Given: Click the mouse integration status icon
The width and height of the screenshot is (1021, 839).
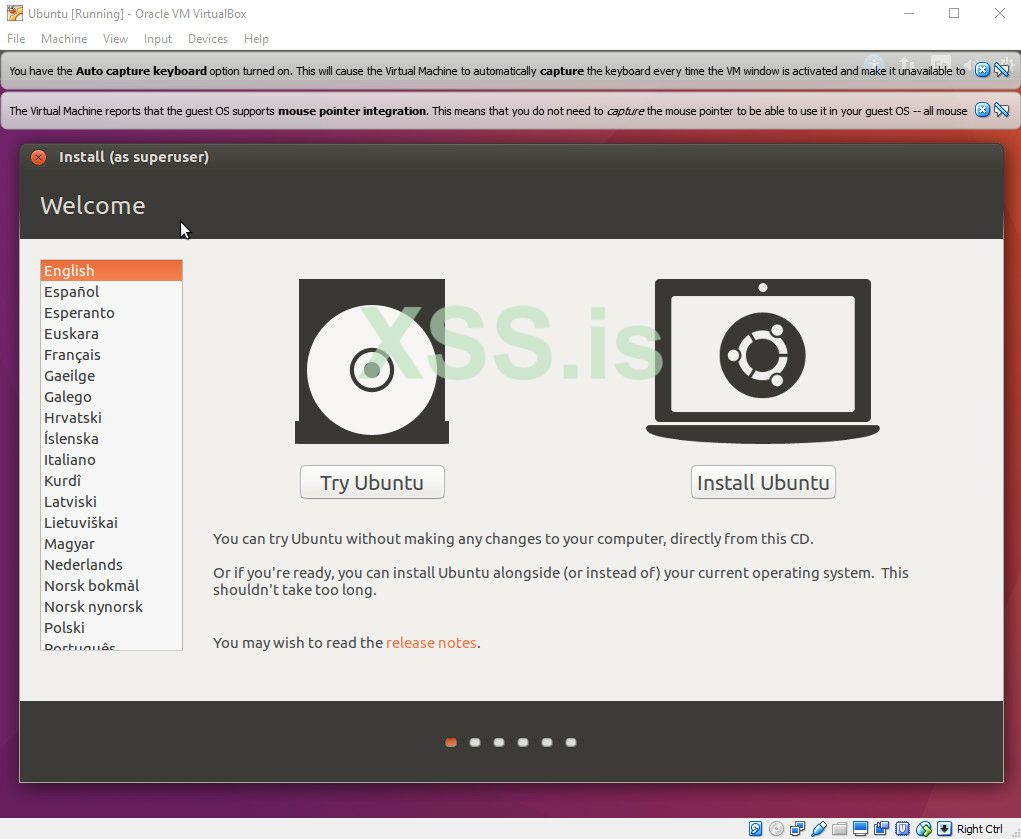Looking at the screenshot, I should (923, 829).
